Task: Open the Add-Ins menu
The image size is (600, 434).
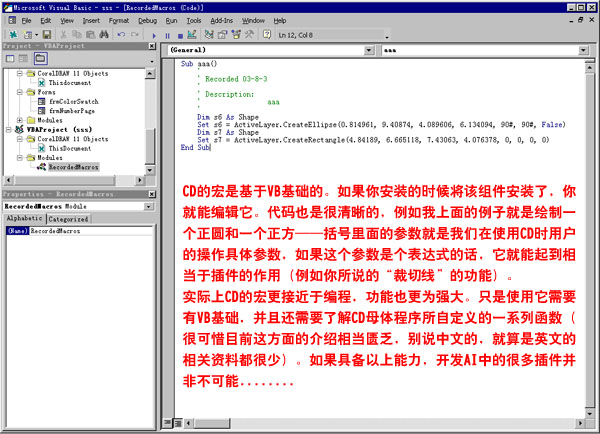Action: [x=221, y=21]
